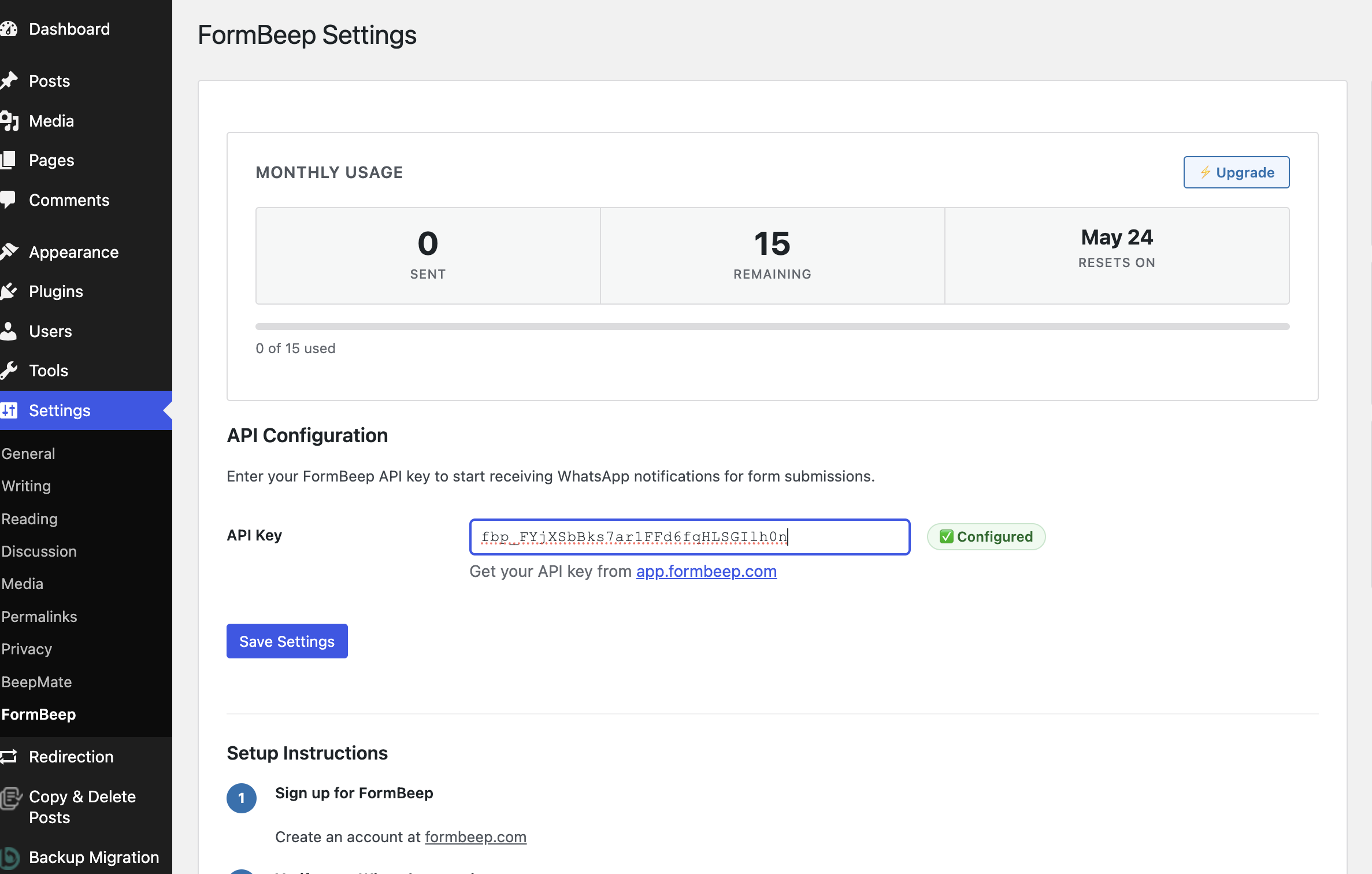Open Backup Migration menu

tap(94, 857)
